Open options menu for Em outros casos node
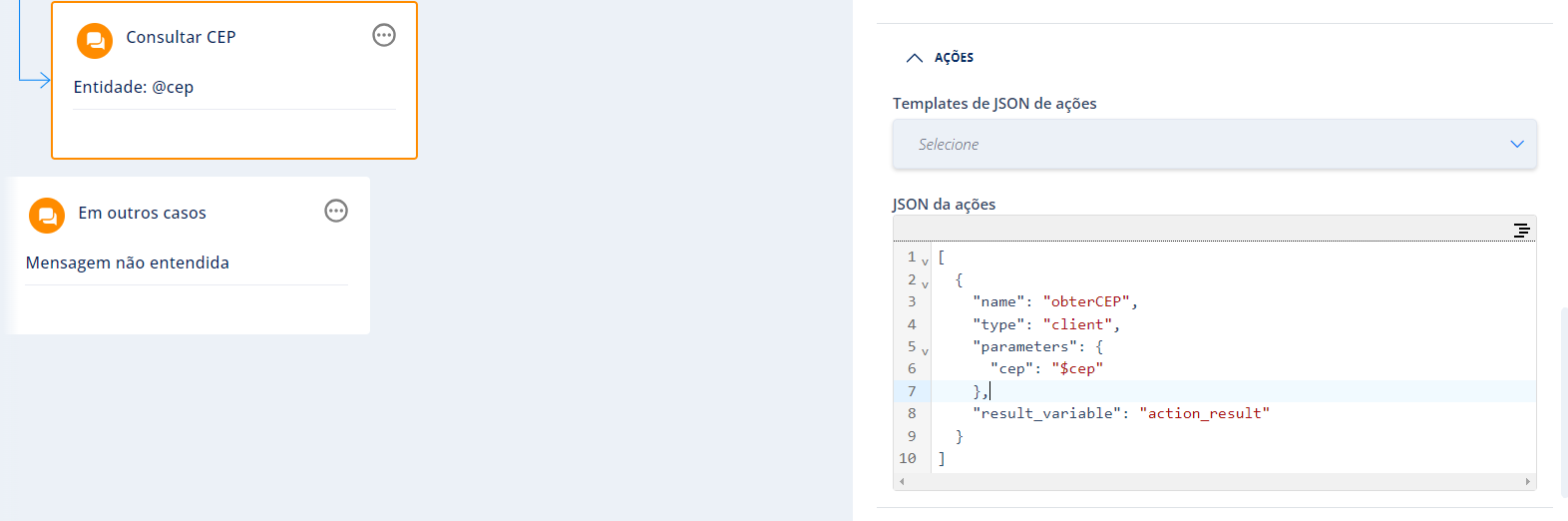 [x=336, y=211]
